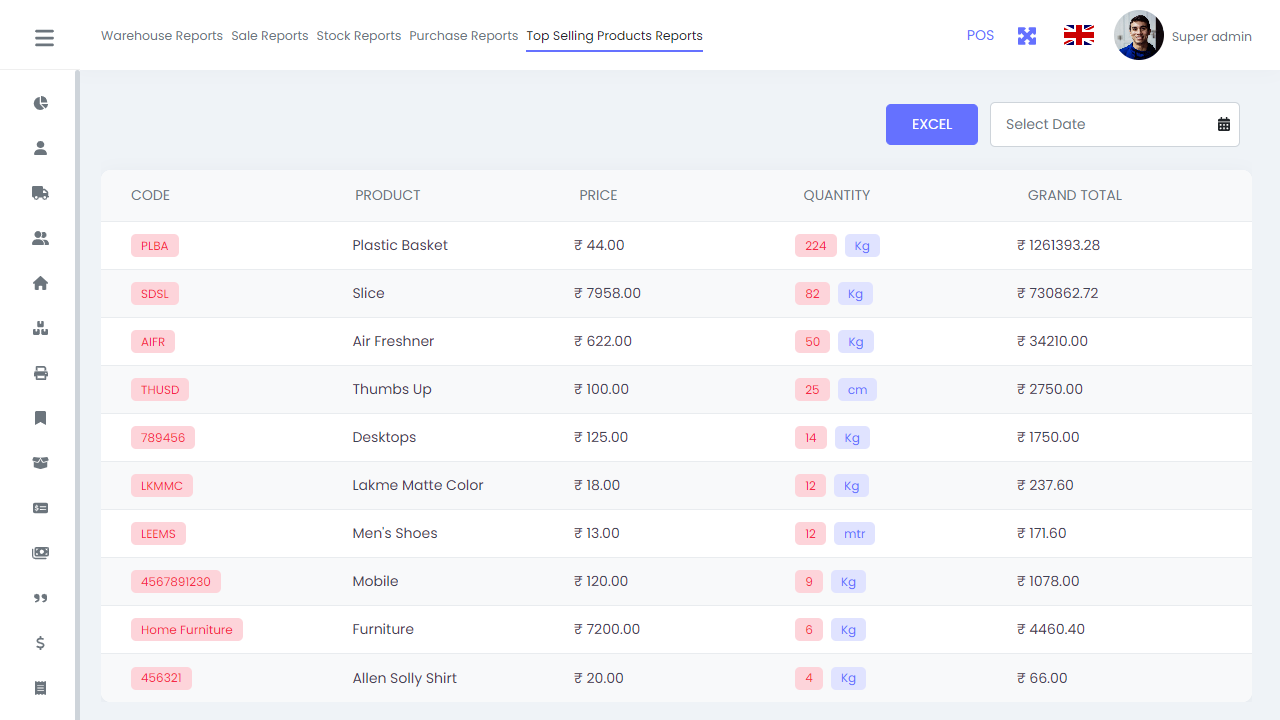Open the fullscreen expand icon in header

click(1026, 35)
